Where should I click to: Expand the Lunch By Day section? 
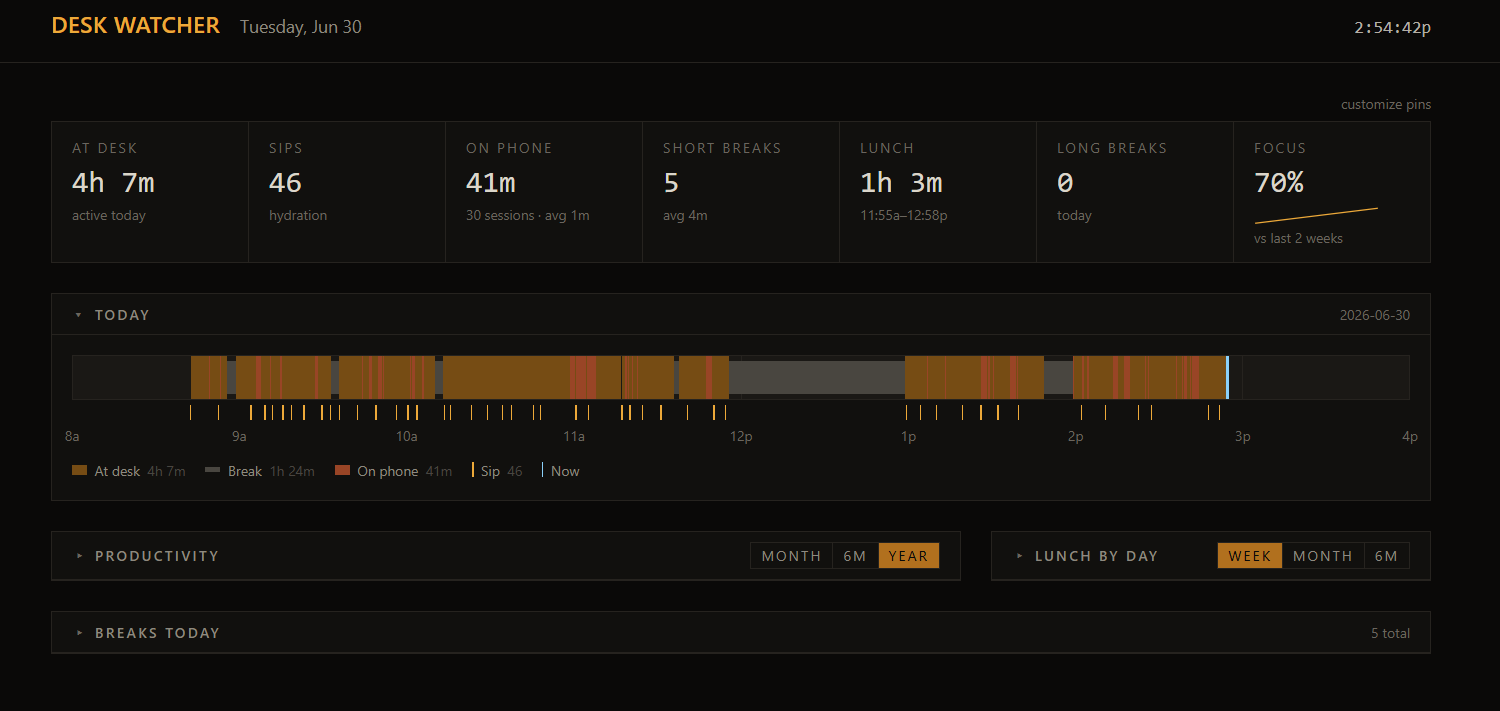click(1020, 556)
